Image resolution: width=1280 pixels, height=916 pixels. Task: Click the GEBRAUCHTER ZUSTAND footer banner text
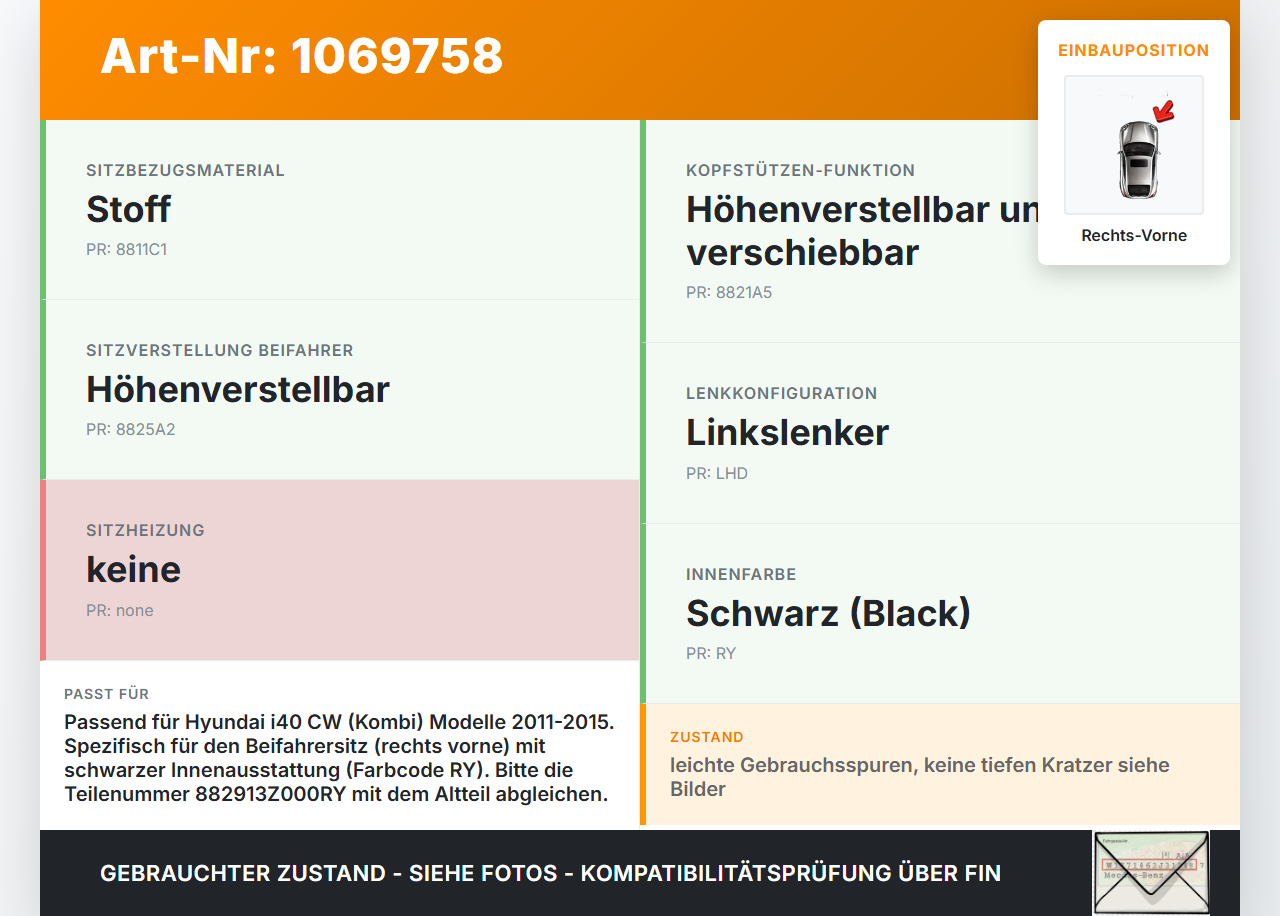pos(550,873)
